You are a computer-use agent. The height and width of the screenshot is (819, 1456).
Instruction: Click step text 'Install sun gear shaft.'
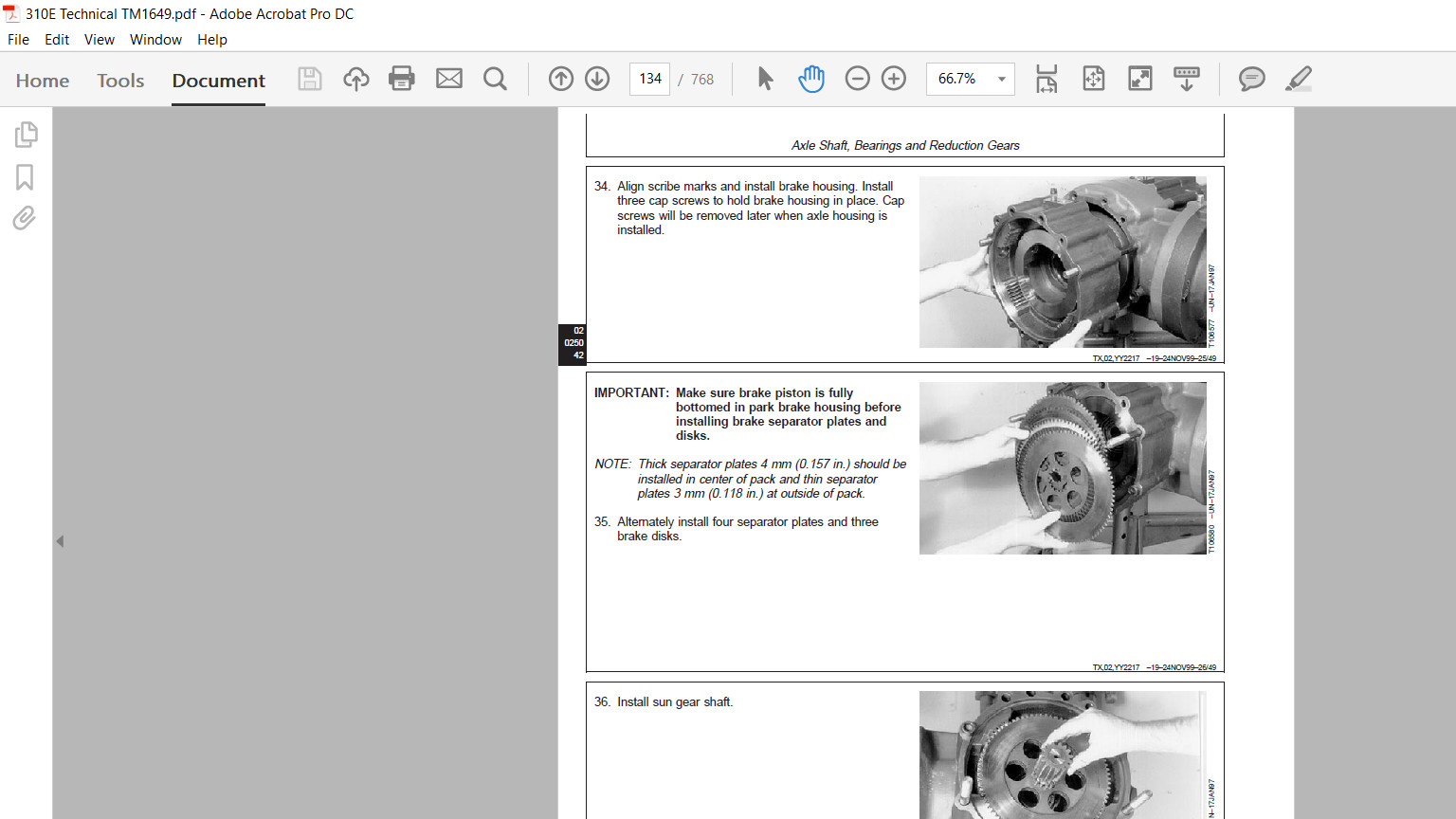point(675,702)
